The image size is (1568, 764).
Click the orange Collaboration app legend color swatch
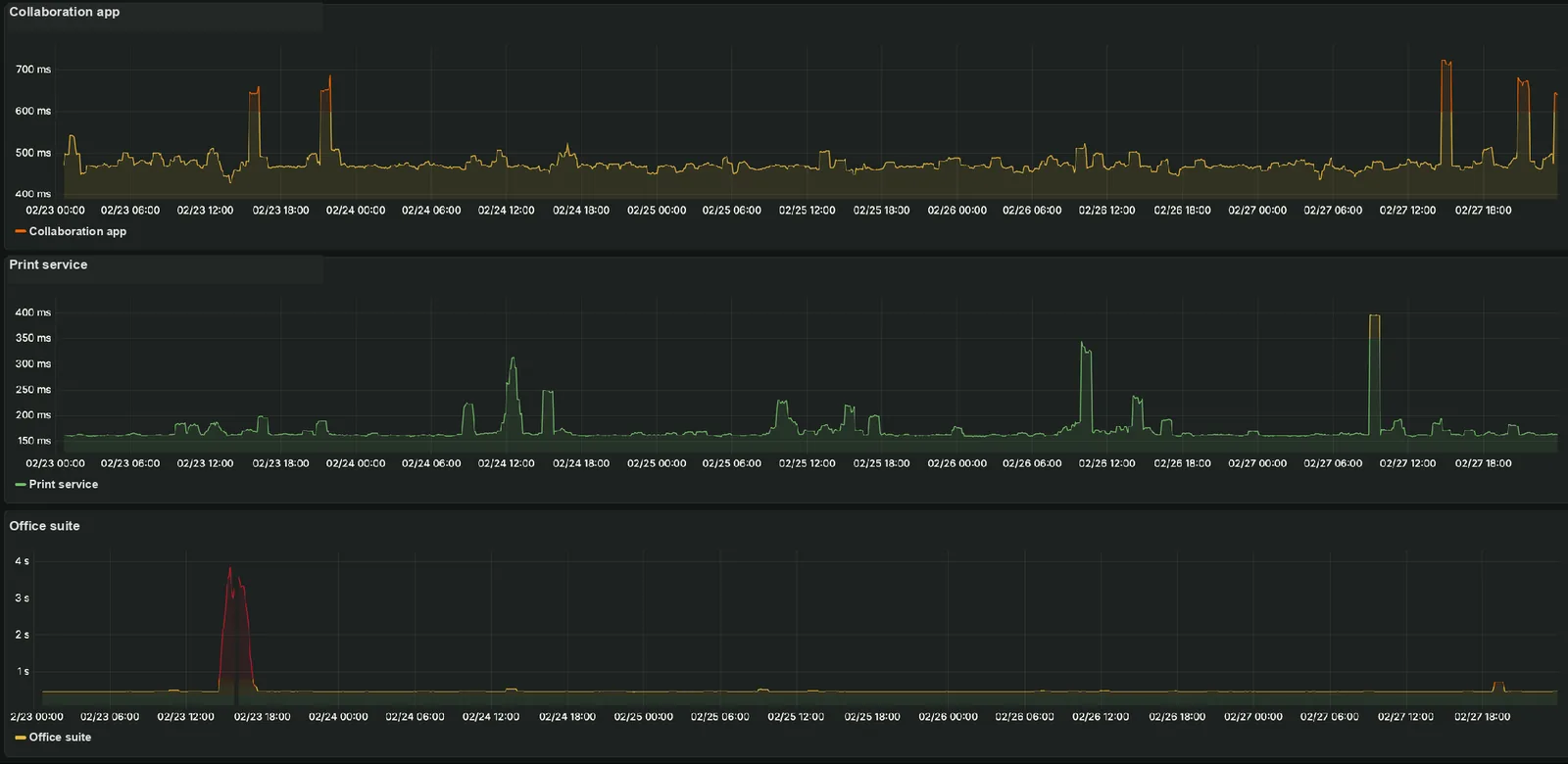[21, 231]
